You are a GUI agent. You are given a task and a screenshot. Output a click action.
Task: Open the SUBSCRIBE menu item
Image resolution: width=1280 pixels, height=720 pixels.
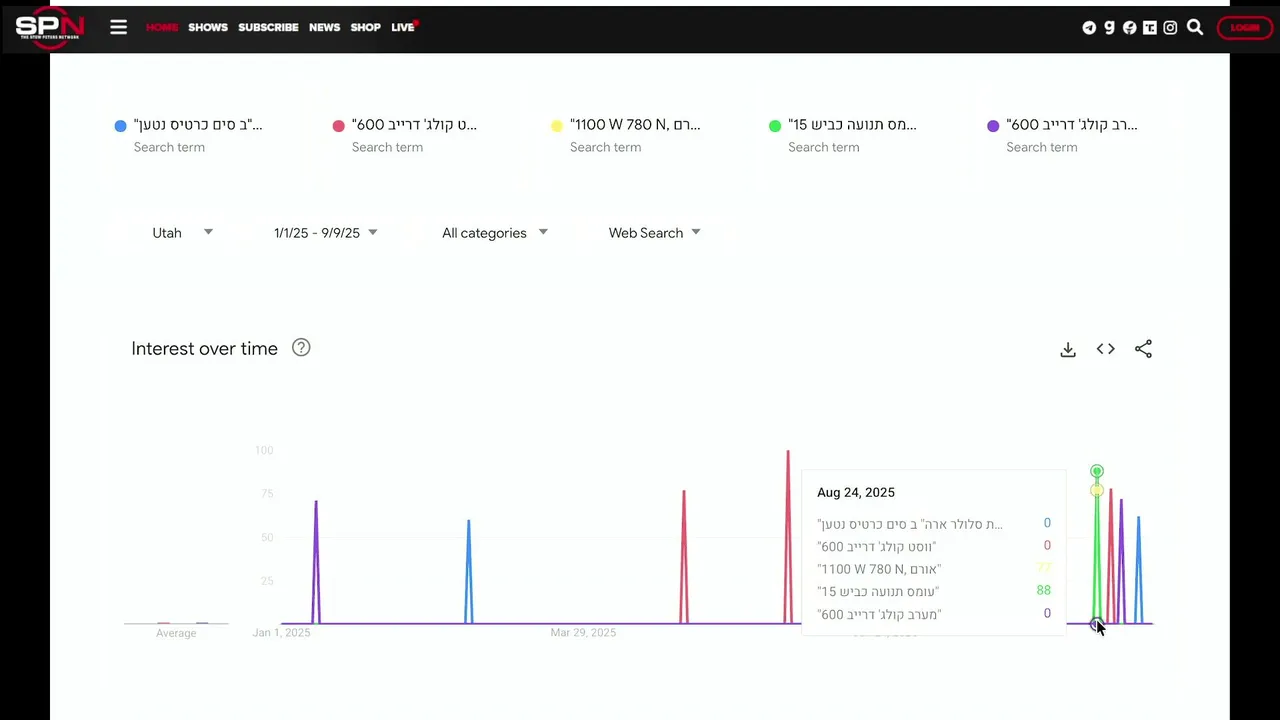[x=268, y=27]
